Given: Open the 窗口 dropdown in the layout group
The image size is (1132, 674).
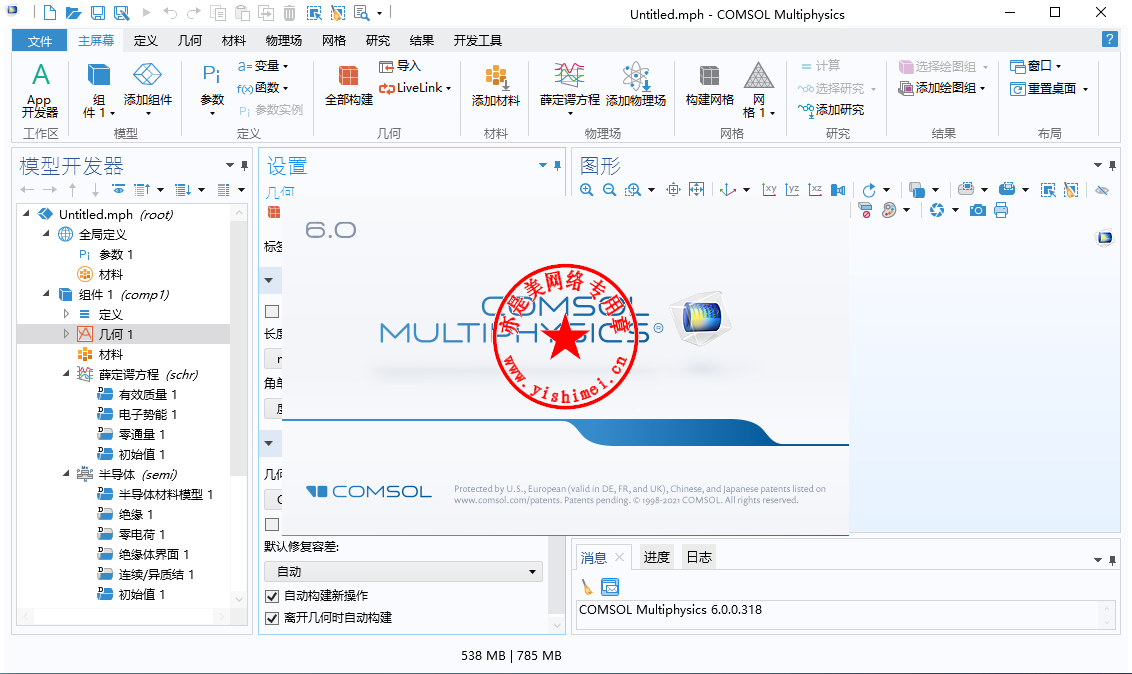Looking at the screenshot, I should 1036,66.
